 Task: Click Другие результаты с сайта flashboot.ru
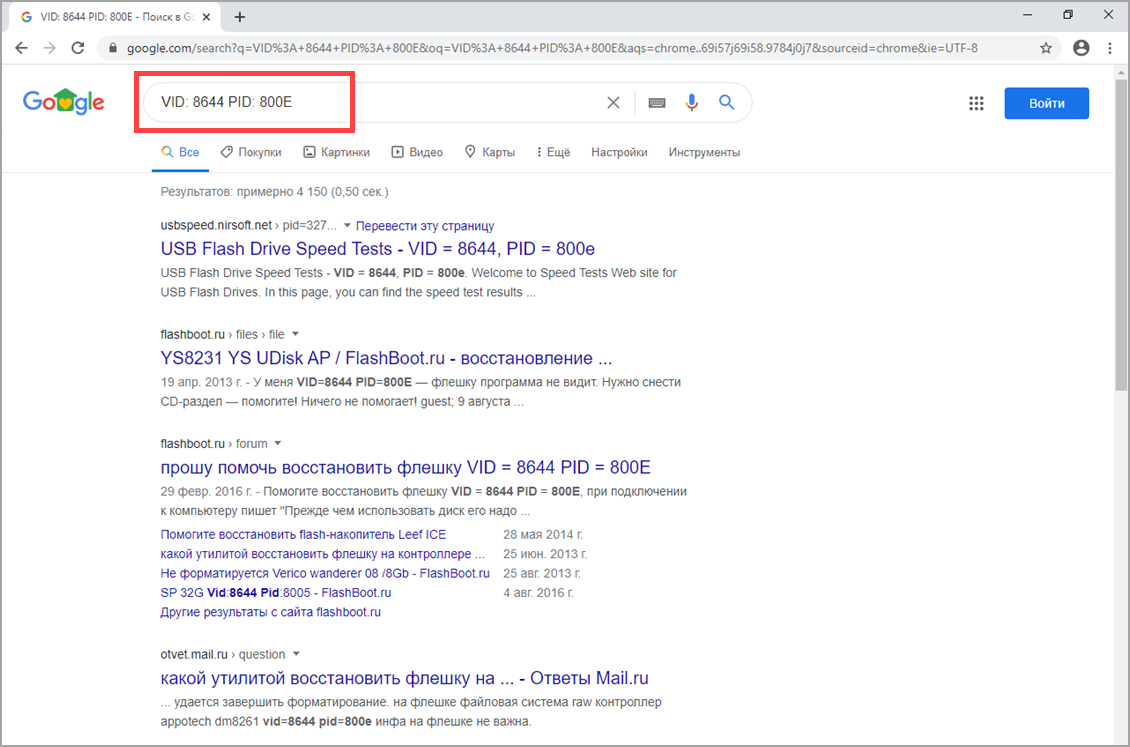point(270,612)
